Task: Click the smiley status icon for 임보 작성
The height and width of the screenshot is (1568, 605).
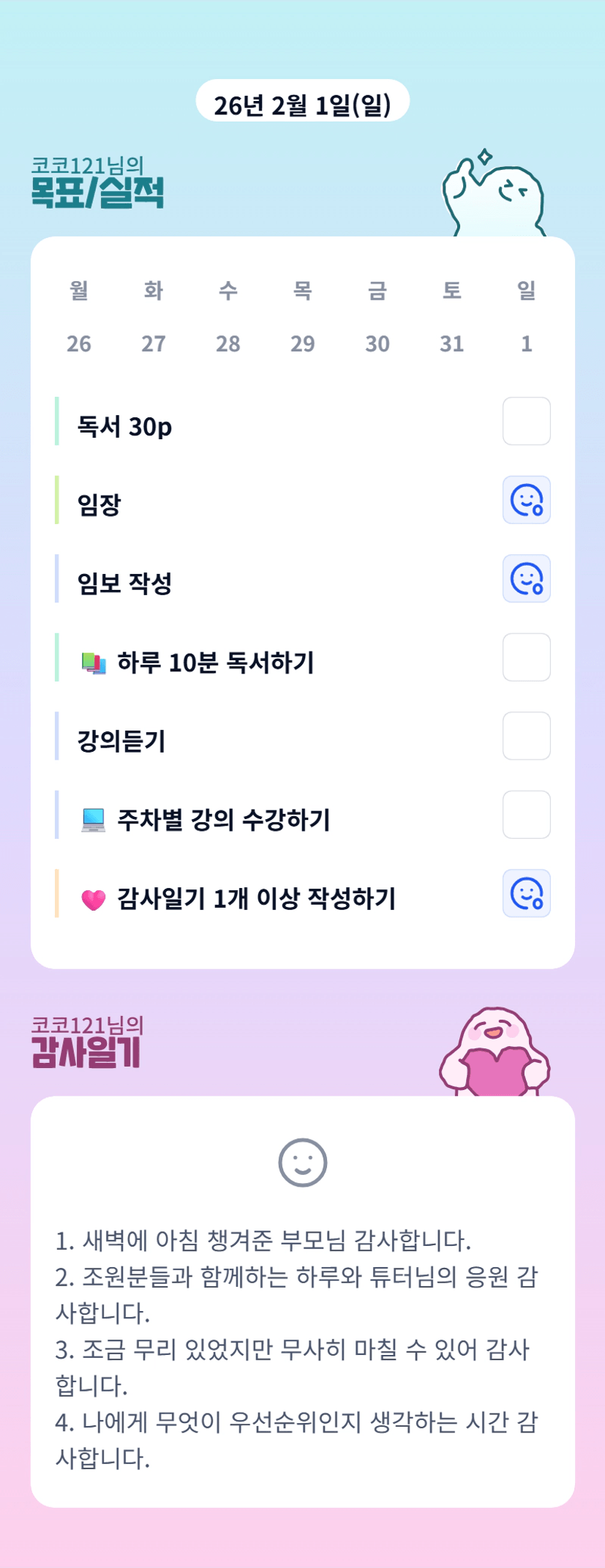Action: (526, 579)
